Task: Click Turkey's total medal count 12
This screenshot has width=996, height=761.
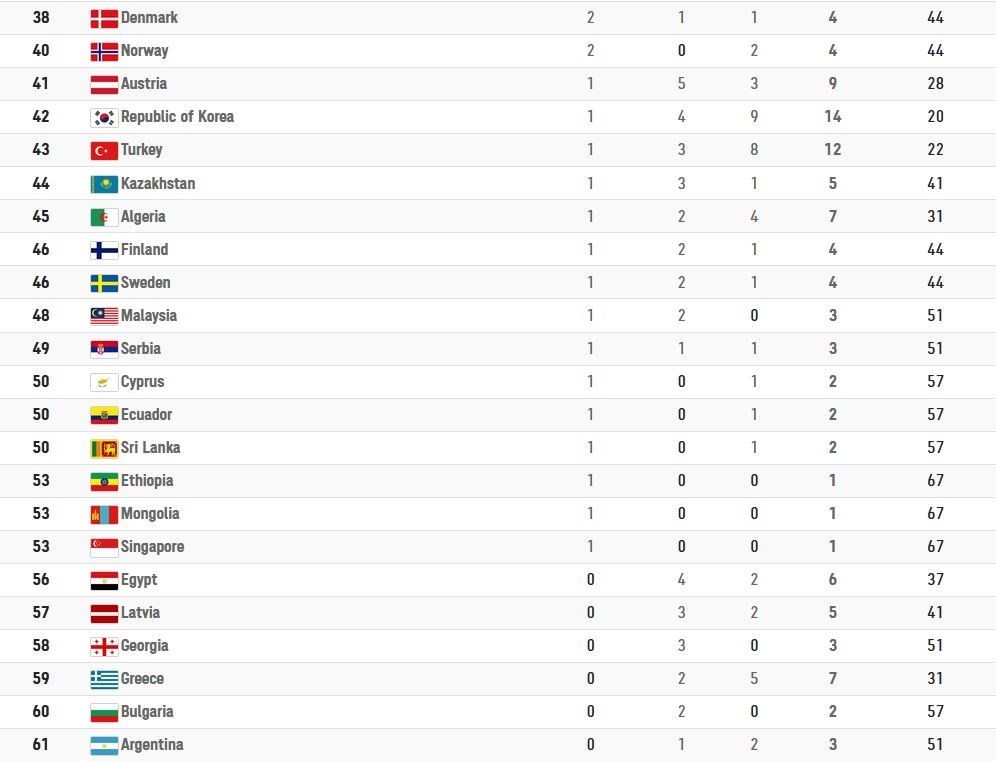Action: point(832,150)
